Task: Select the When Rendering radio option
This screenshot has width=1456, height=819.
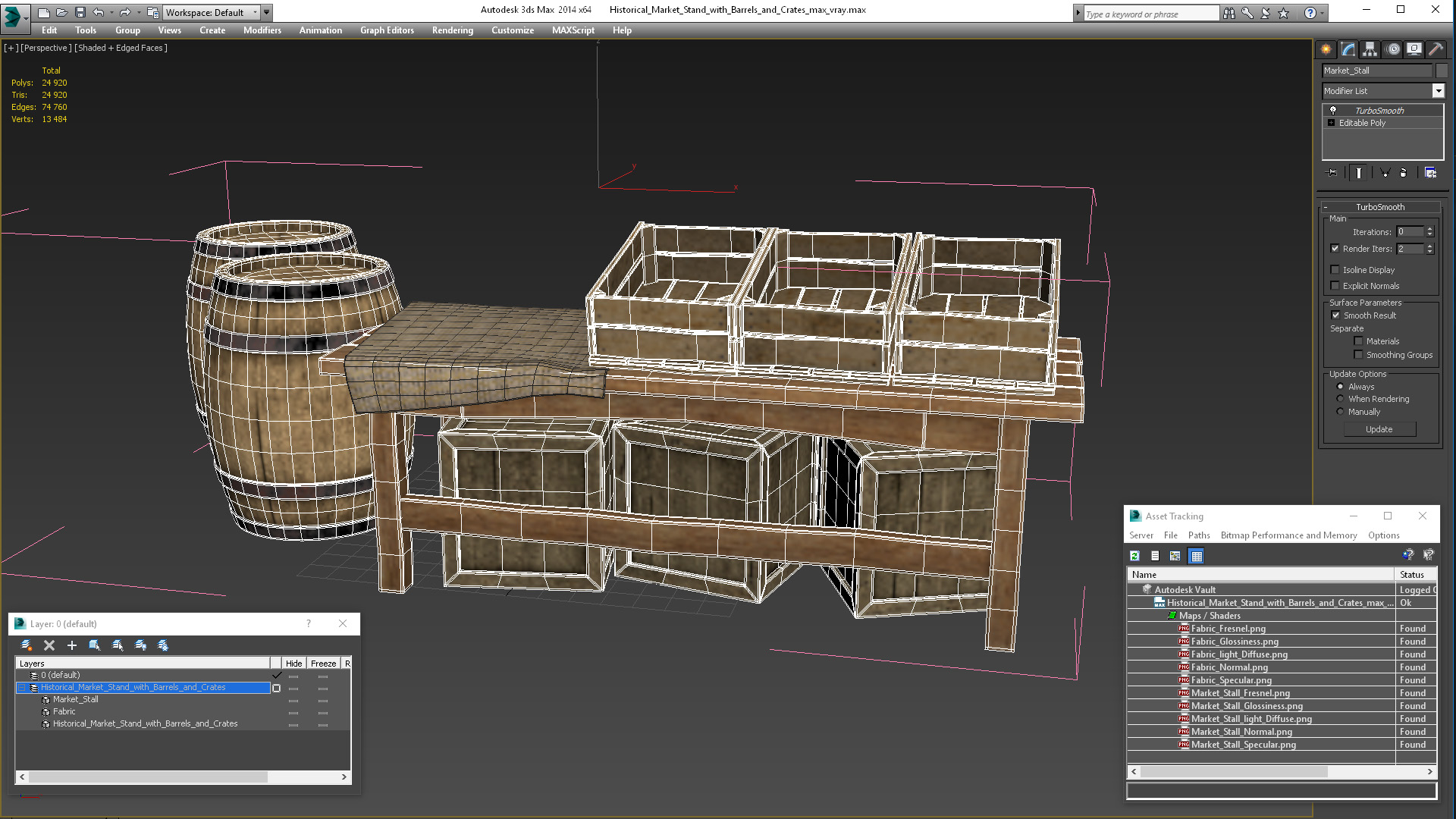Action: click(1340, 399)
